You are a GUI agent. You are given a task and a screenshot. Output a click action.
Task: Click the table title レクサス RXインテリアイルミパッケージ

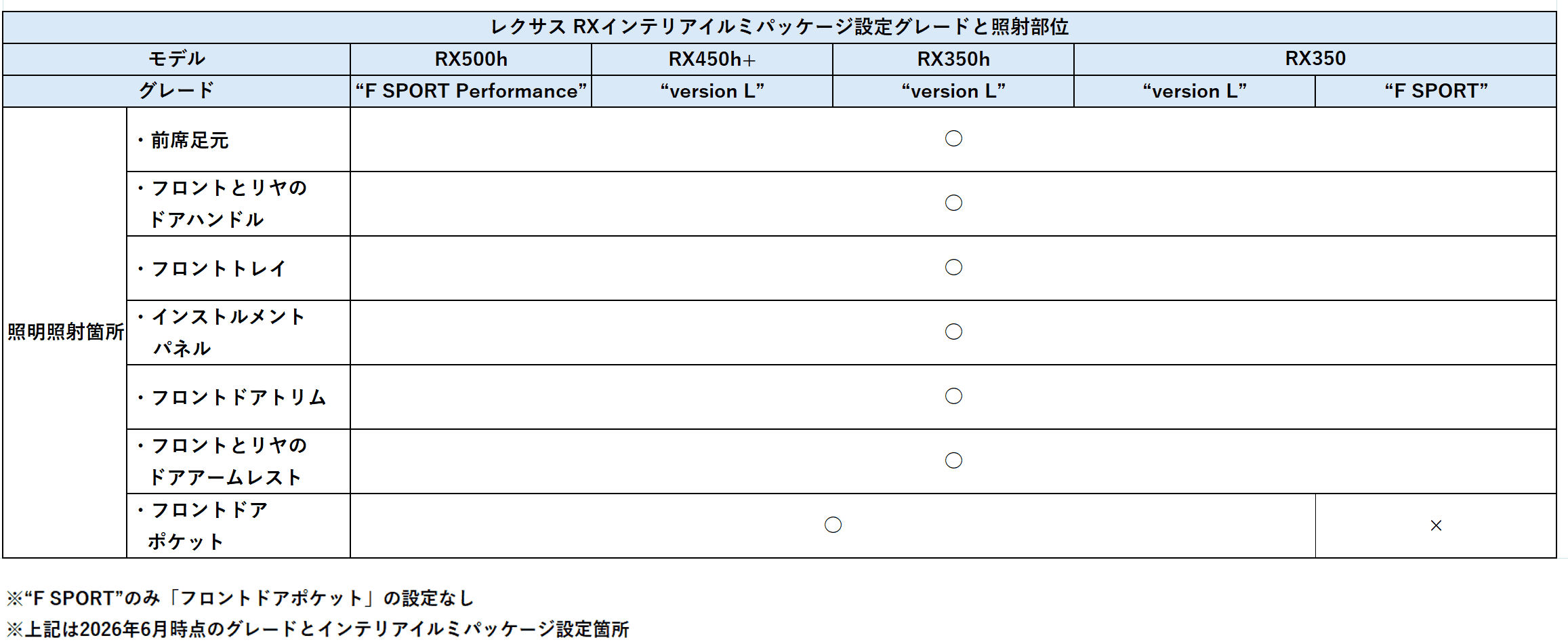[779, 27]
